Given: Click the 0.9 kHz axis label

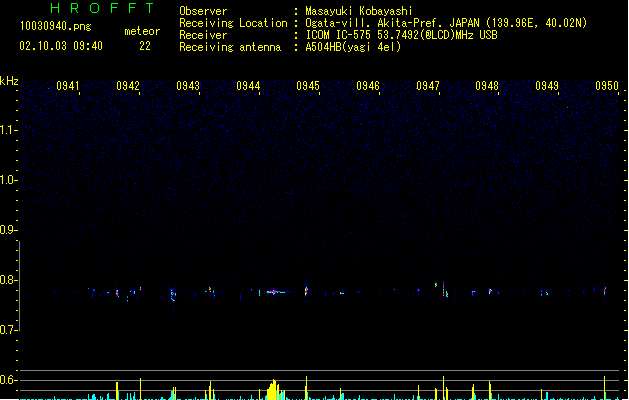Looking at the screenshot, I should click(8, 230).
